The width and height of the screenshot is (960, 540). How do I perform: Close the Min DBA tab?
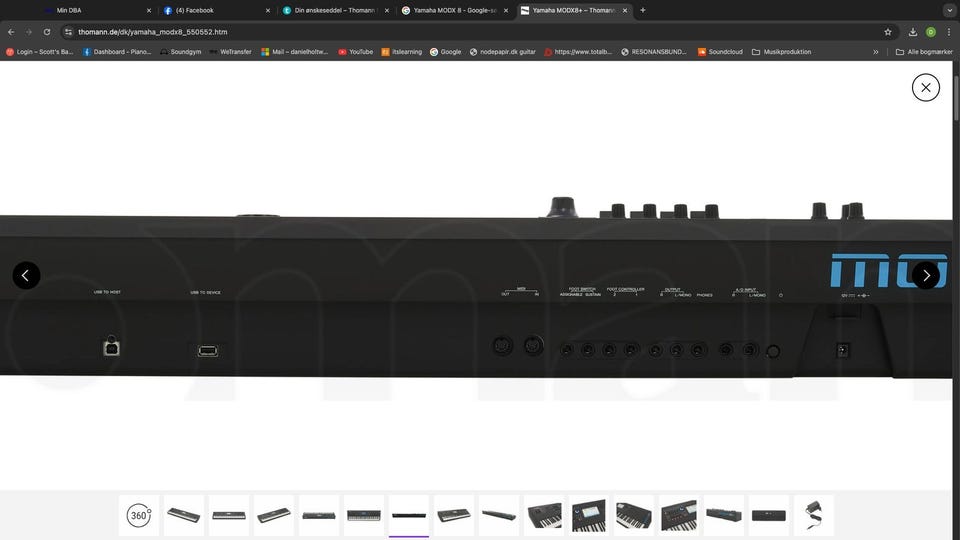coord(149,10)
